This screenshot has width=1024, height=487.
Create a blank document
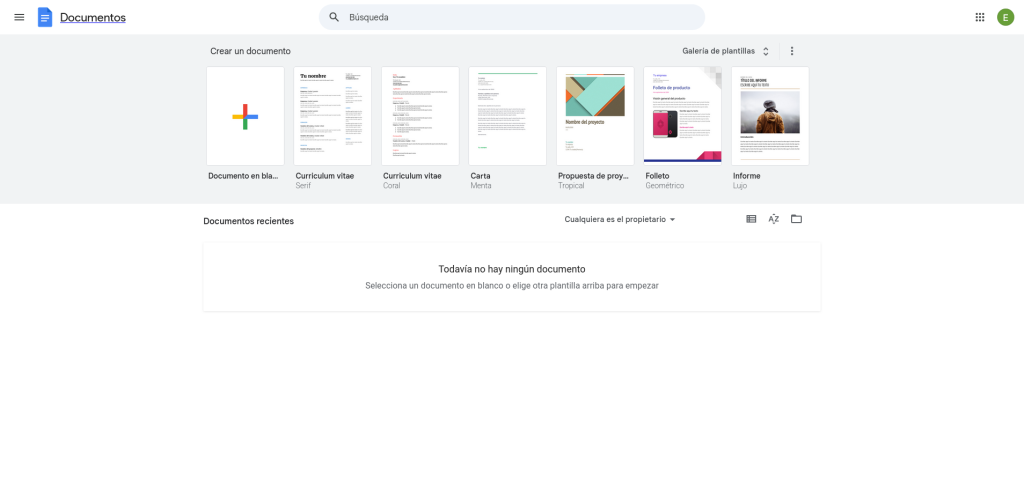(245, 116)
